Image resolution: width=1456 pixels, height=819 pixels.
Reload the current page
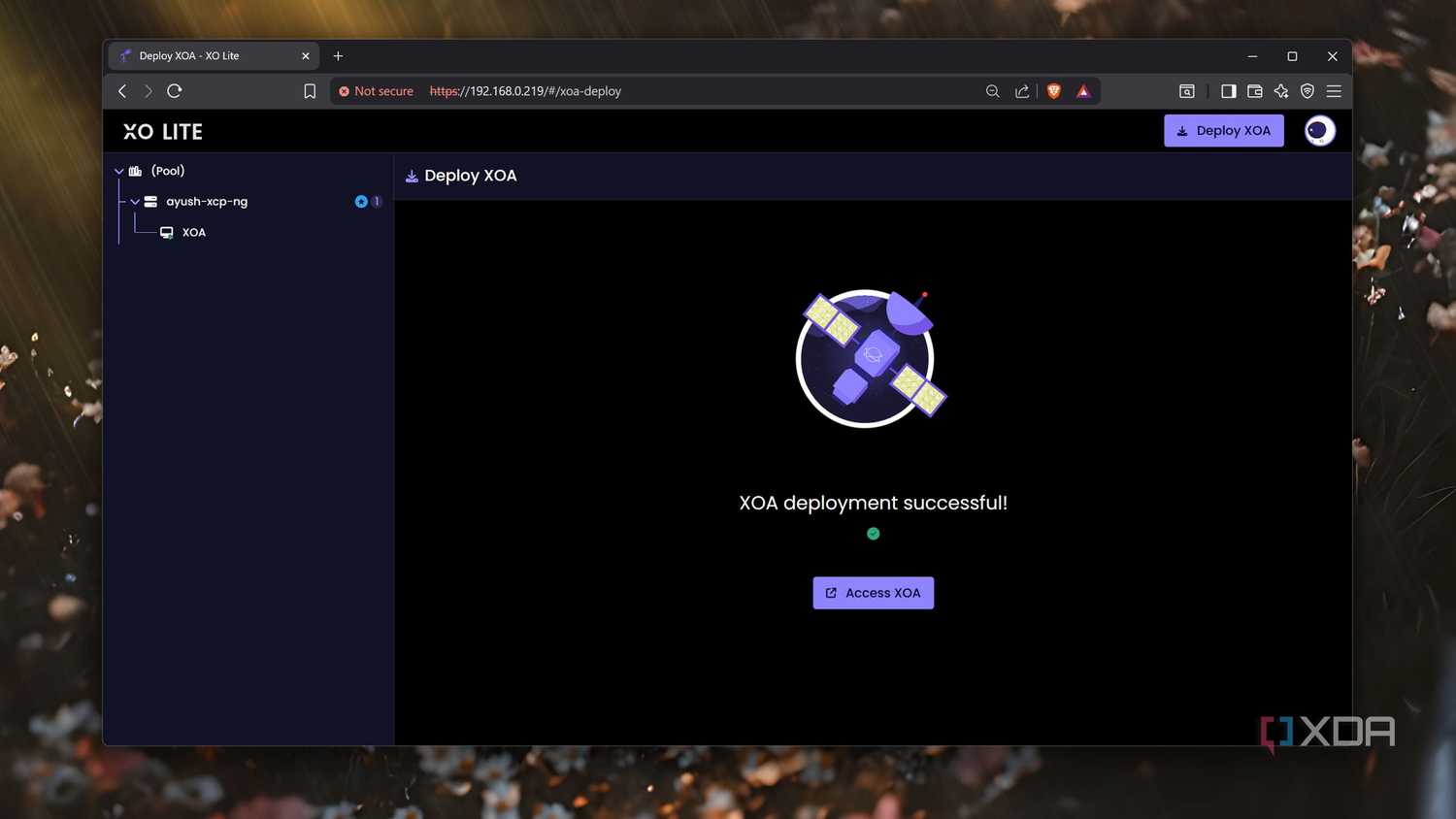[175, 91]
